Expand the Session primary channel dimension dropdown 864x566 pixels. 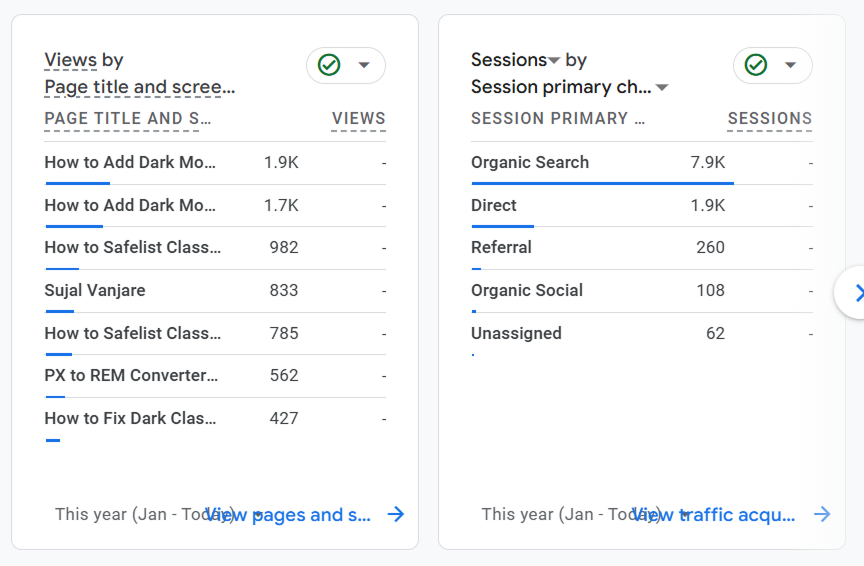[662, 88]
